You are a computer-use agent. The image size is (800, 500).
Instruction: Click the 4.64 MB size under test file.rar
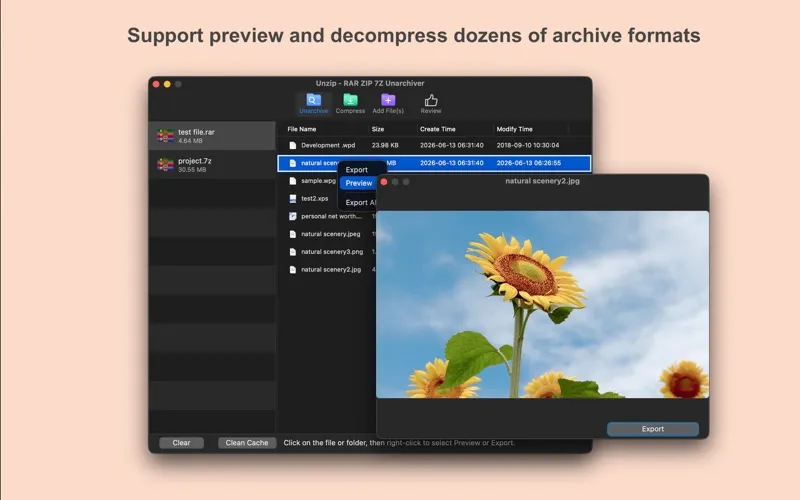tap(190, 141)
